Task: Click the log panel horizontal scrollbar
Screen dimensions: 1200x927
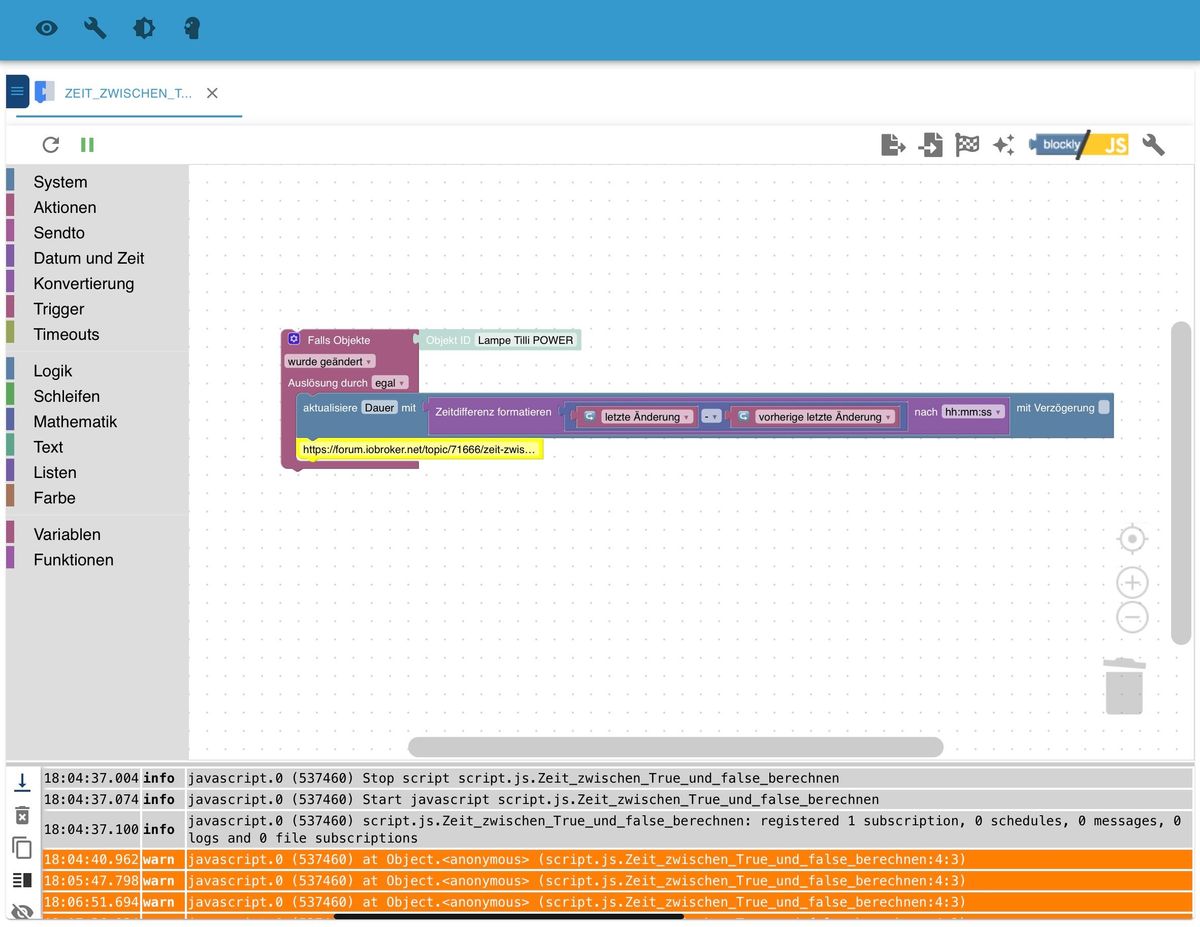Action: (508, 916)
